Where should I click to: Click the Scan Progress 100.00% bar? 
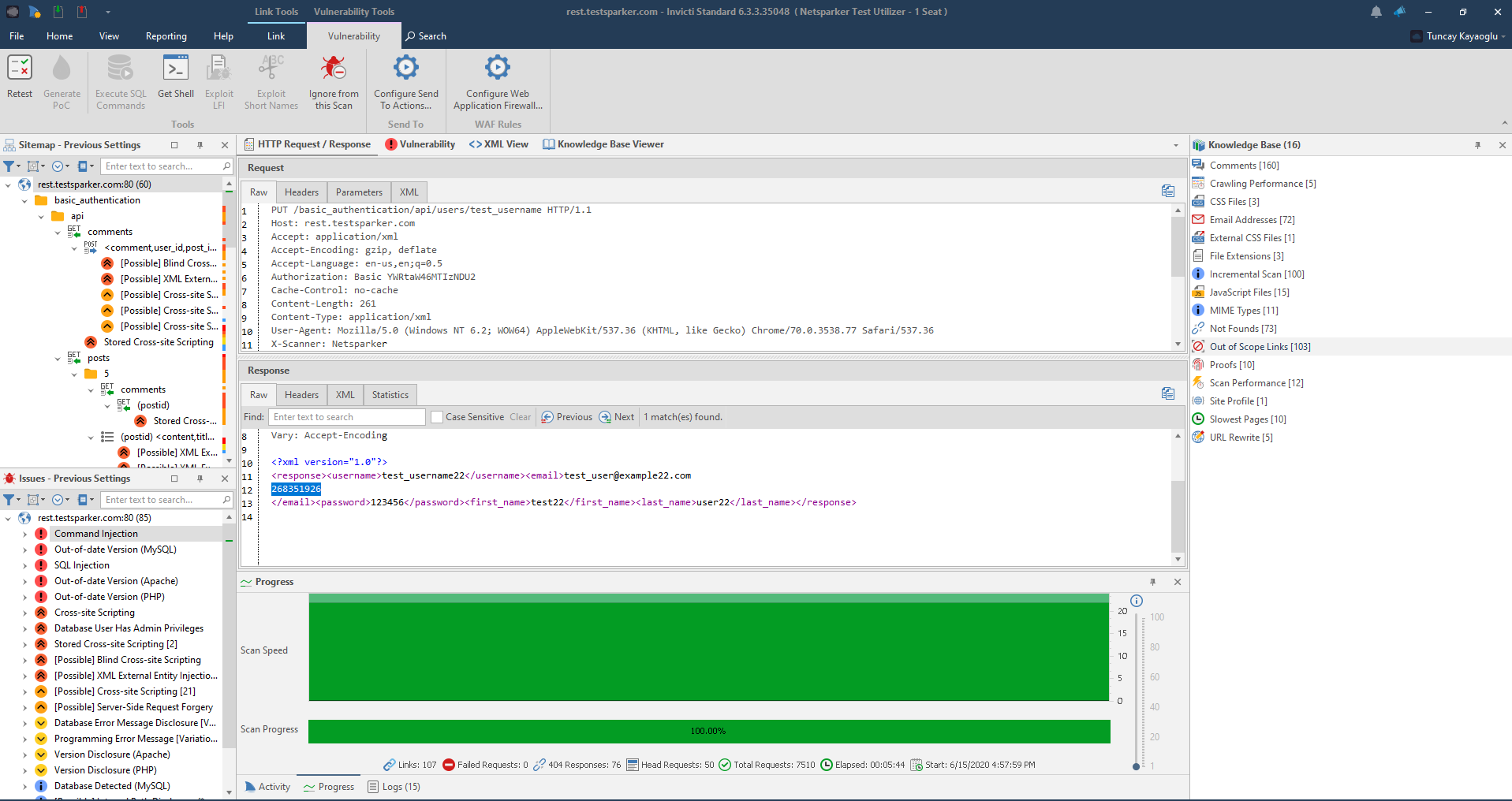[709, 731]
